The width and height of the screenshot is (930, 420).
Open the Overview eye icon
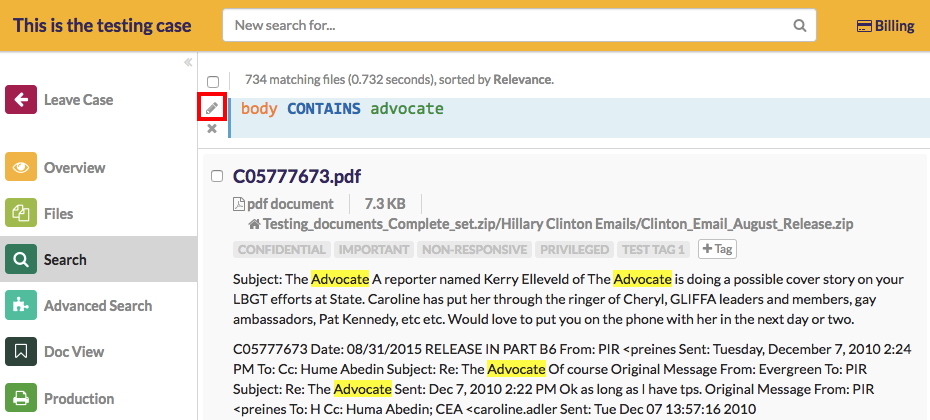[21, 168]
